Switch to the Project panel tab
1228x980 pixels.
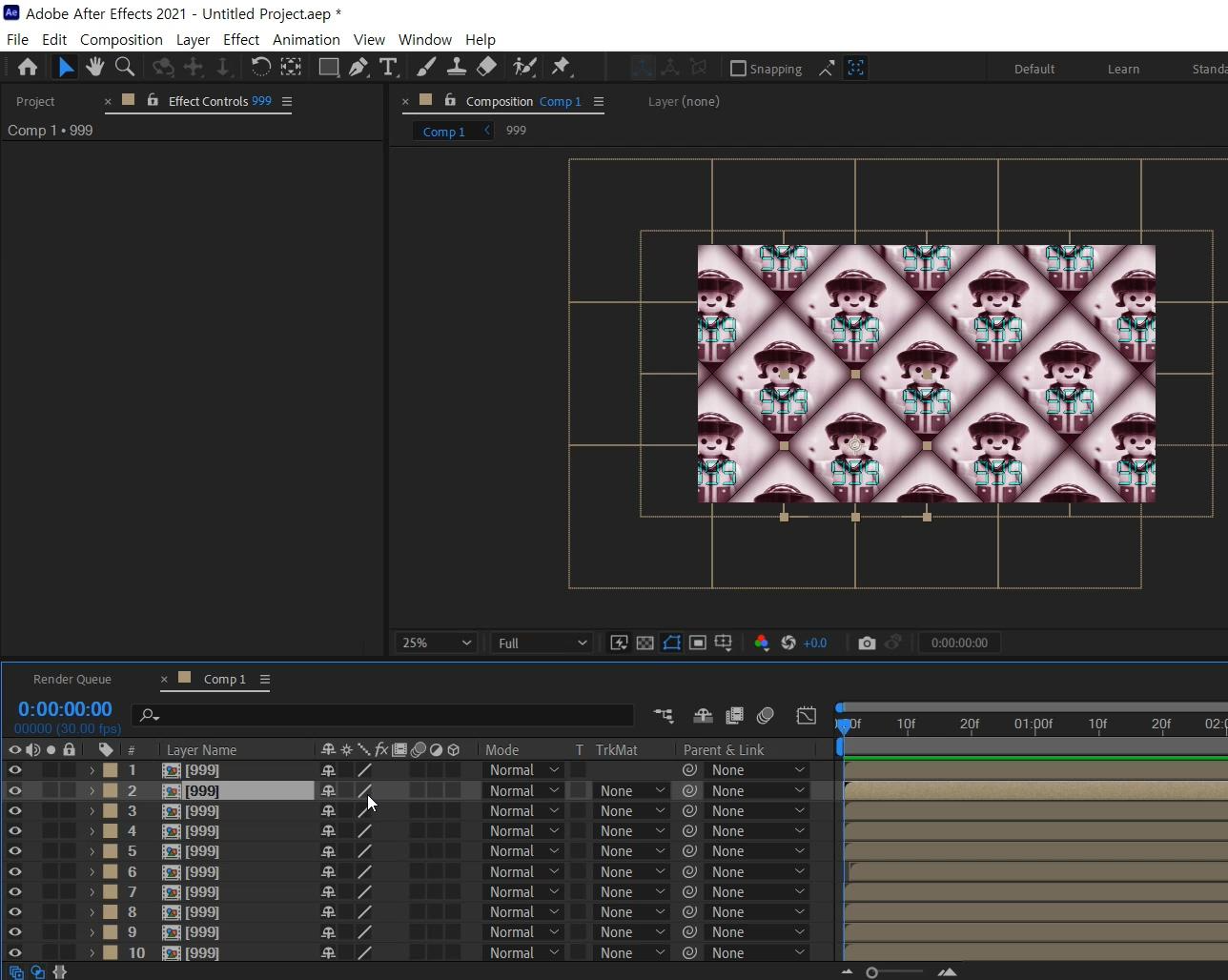pos(35,101)
